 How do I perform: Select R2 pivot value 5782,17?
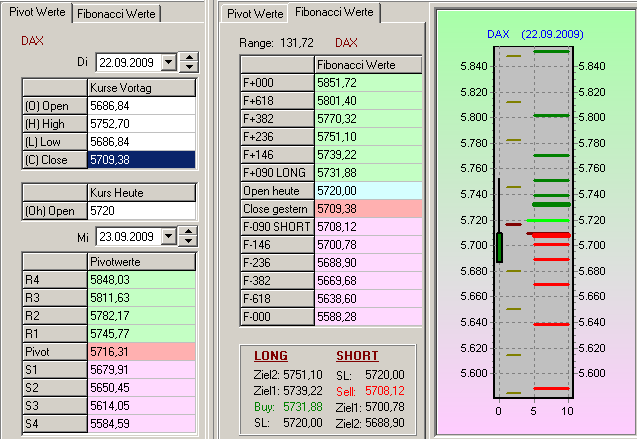[141, 316]
